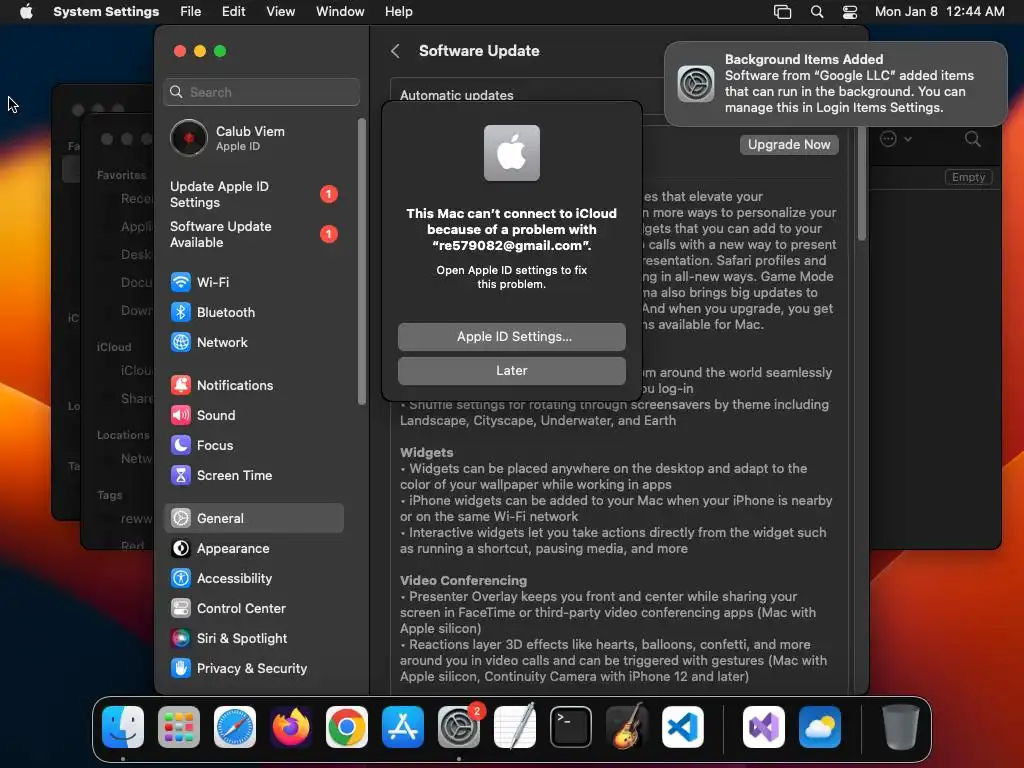This screenshot has height=768, width=1024.
Task: Open Control Center settings in sidebar
Action: [229, 609]
